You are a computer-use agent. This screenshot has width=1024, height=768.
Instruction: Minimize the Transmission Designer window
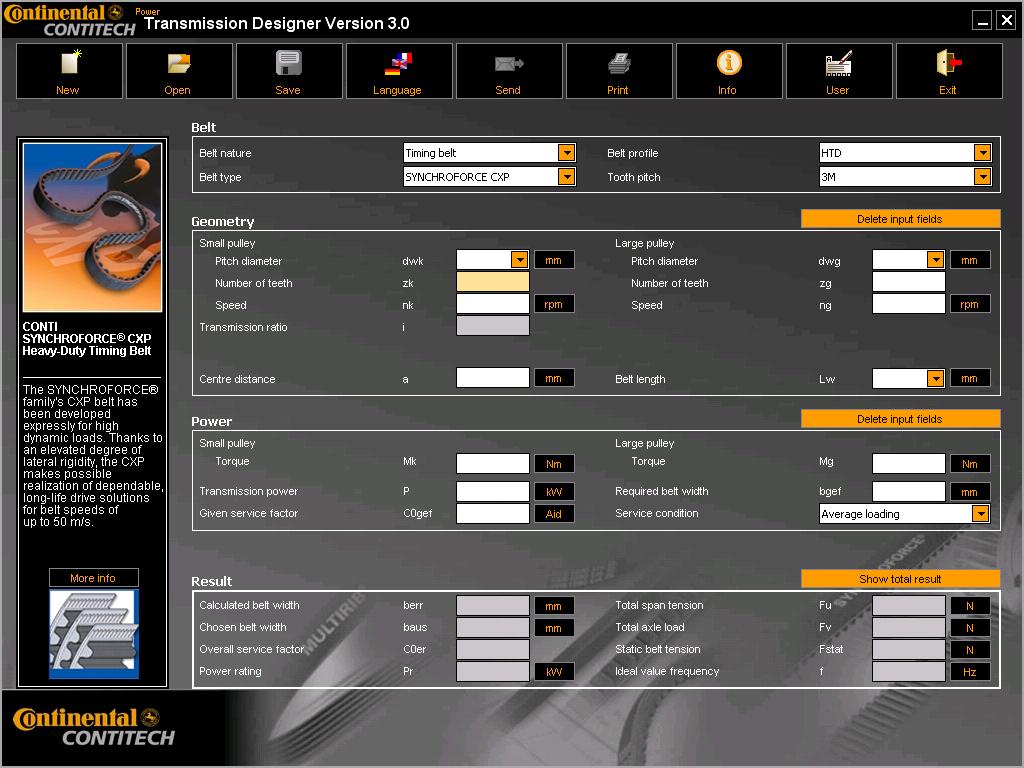982,21
